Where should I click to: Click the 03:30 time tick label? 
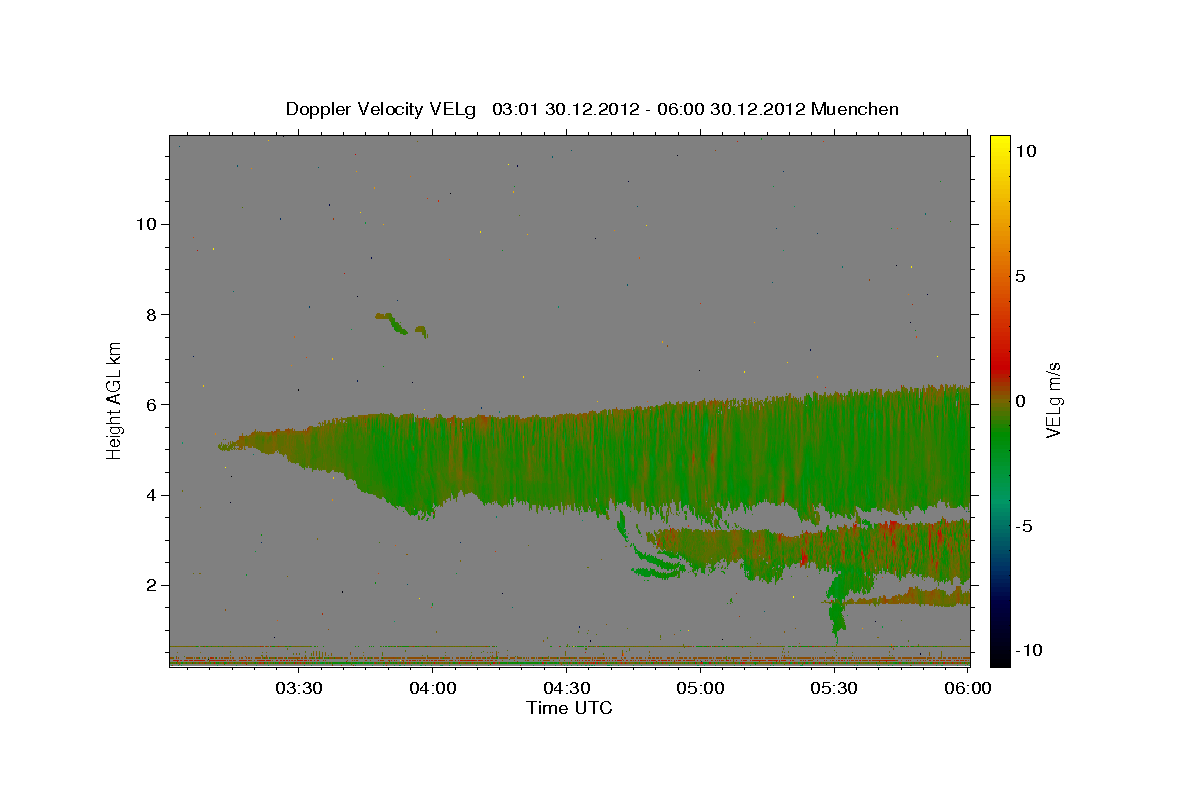tap(299, 688)
